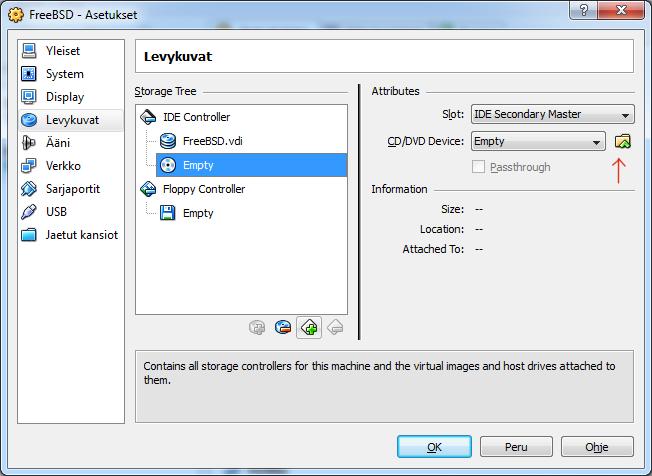
Task: Open Display settings page
Action: click(71, 97)
